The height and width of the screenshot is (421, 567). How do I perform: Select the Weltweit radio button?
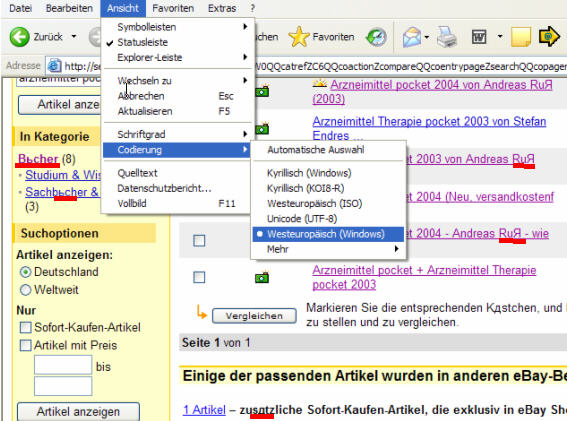point(25,290)
